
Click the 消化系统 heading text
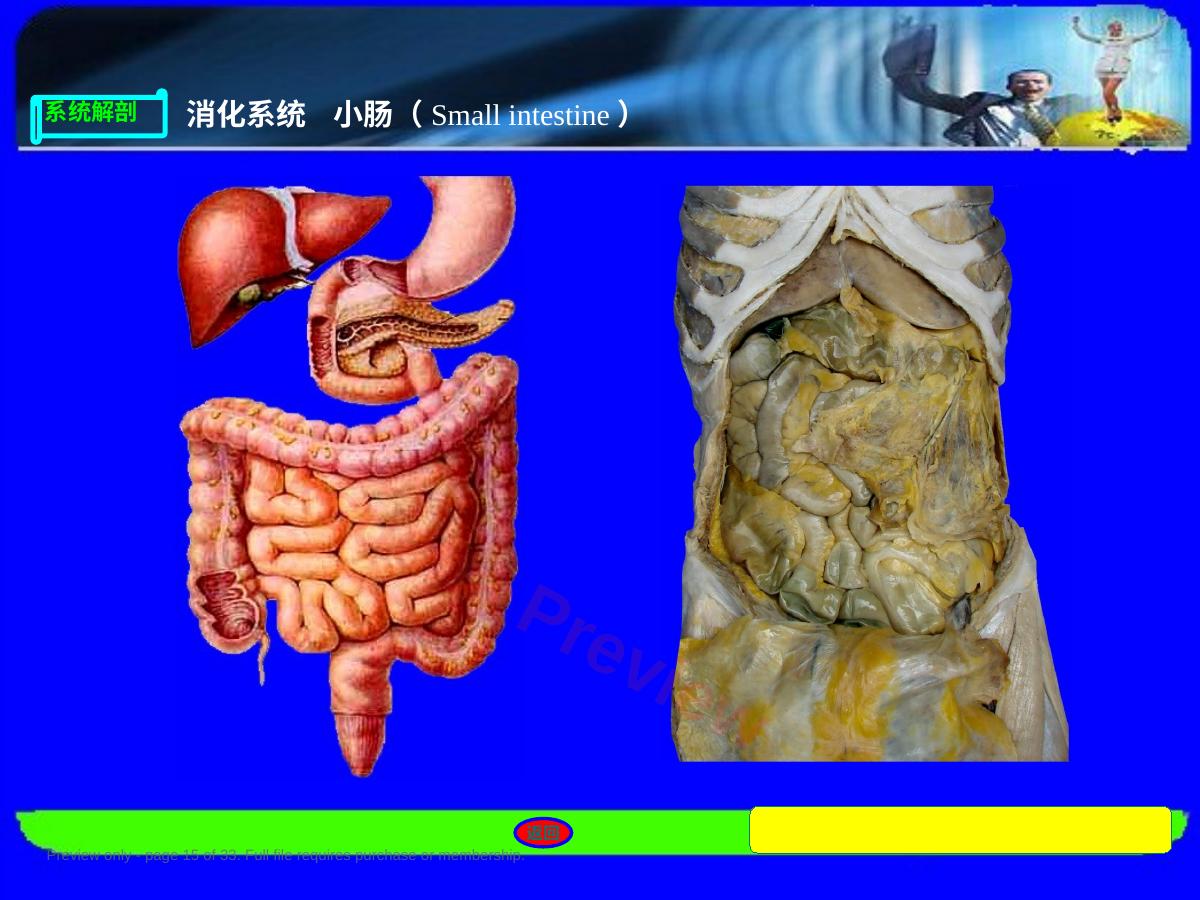[x=246, y=115]
